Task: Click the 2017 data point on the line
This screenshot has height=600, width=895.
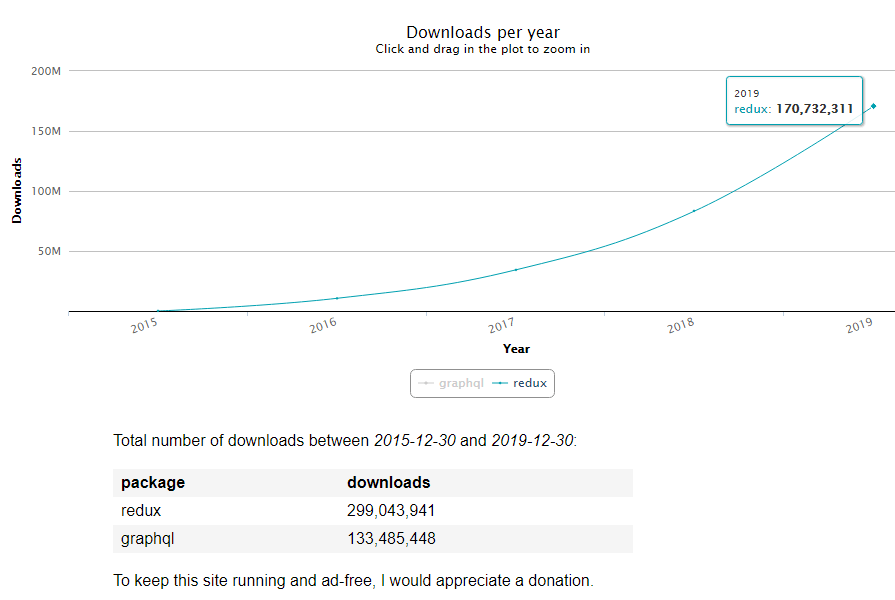Action: click(x=516, y=270)
